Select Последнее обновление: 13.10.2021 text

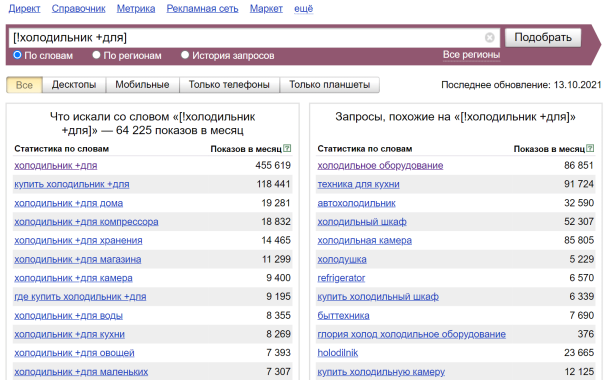pyautogui.click(x=521, y=85)
